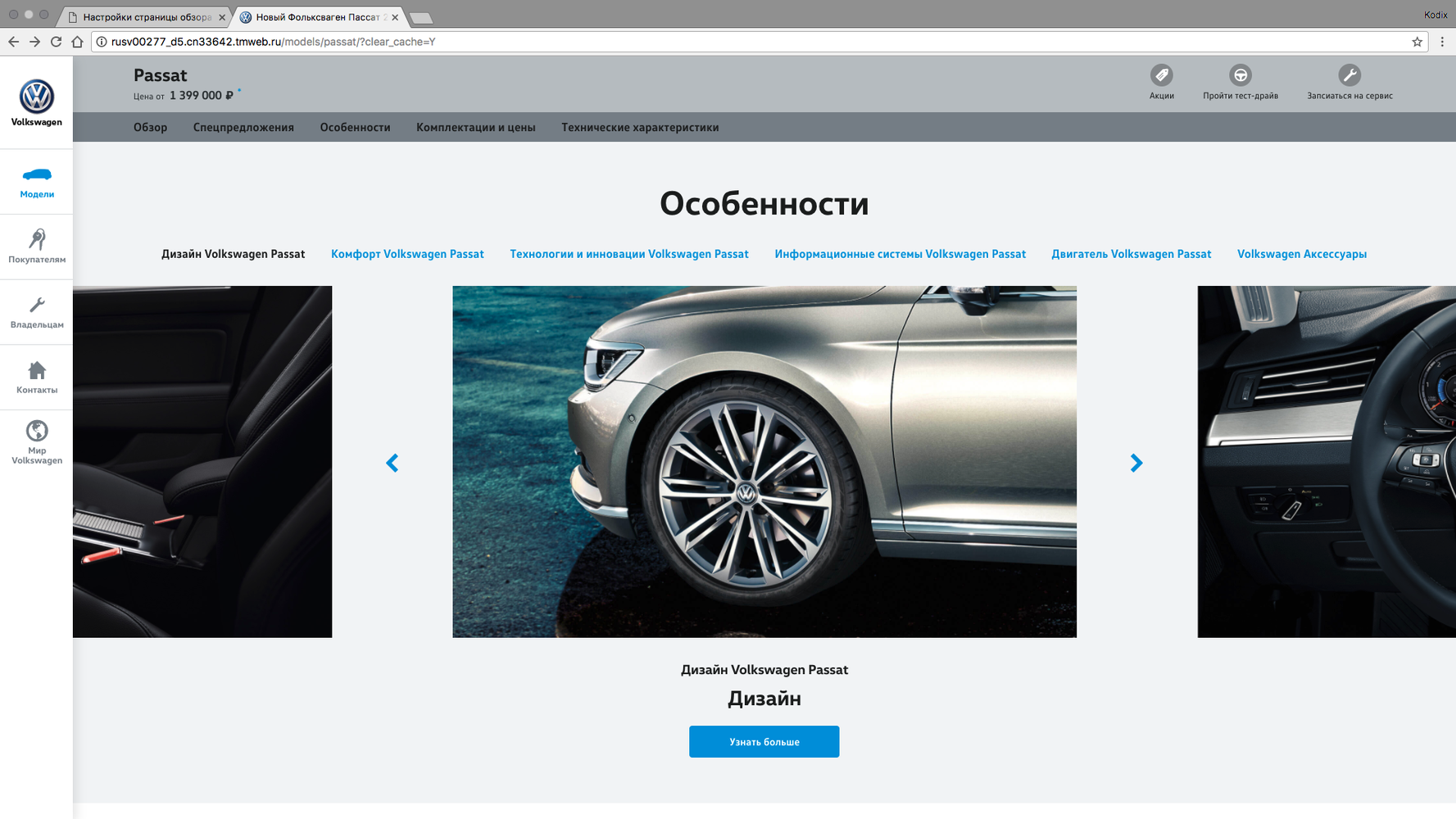Screen dimensions: 1456x819
Task: Click the price 1 399 000 ₽ text
Action: click(x=202, y=96)
